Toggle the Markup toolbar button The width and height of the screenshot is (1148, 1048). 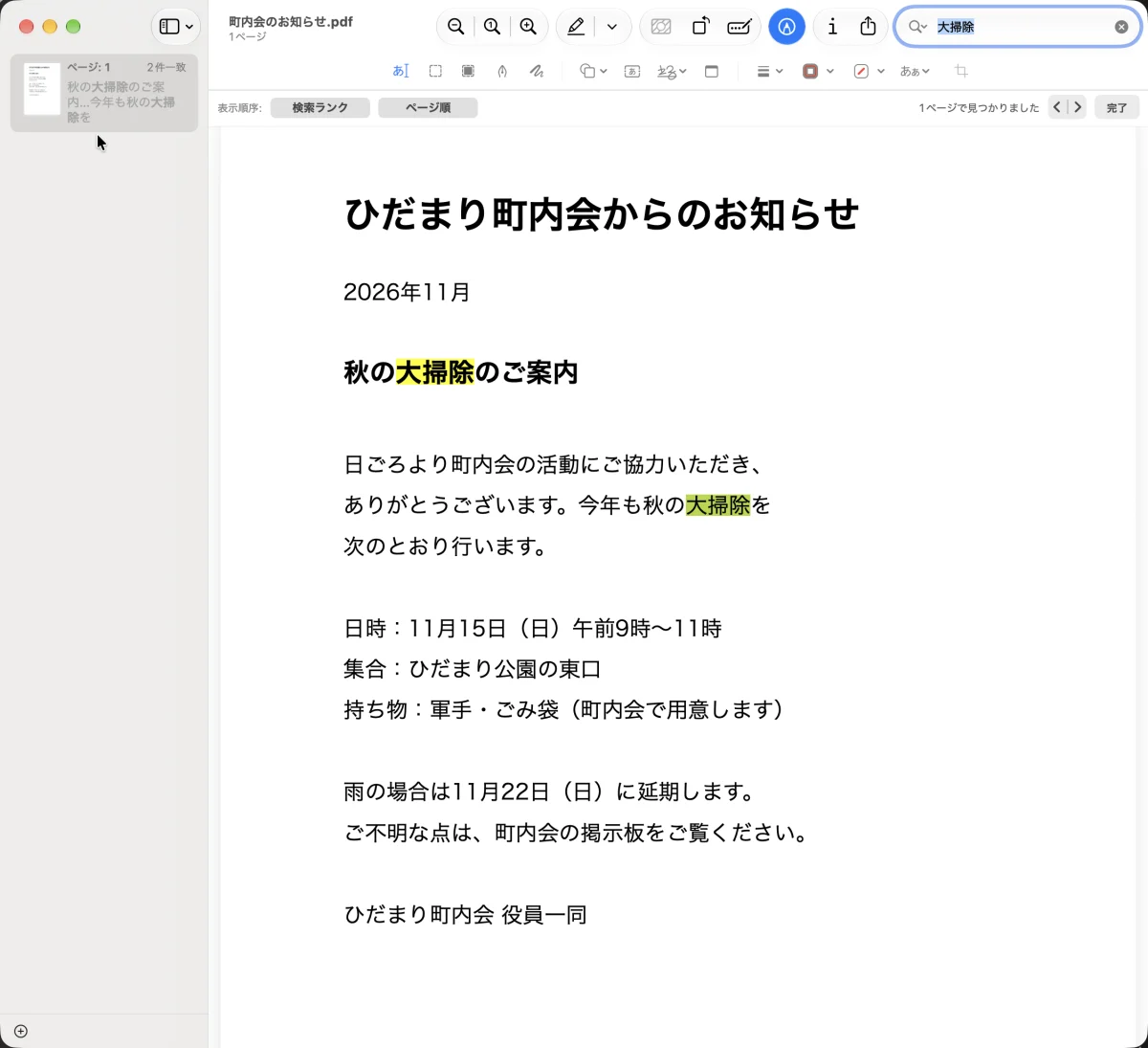click(786, 27)
